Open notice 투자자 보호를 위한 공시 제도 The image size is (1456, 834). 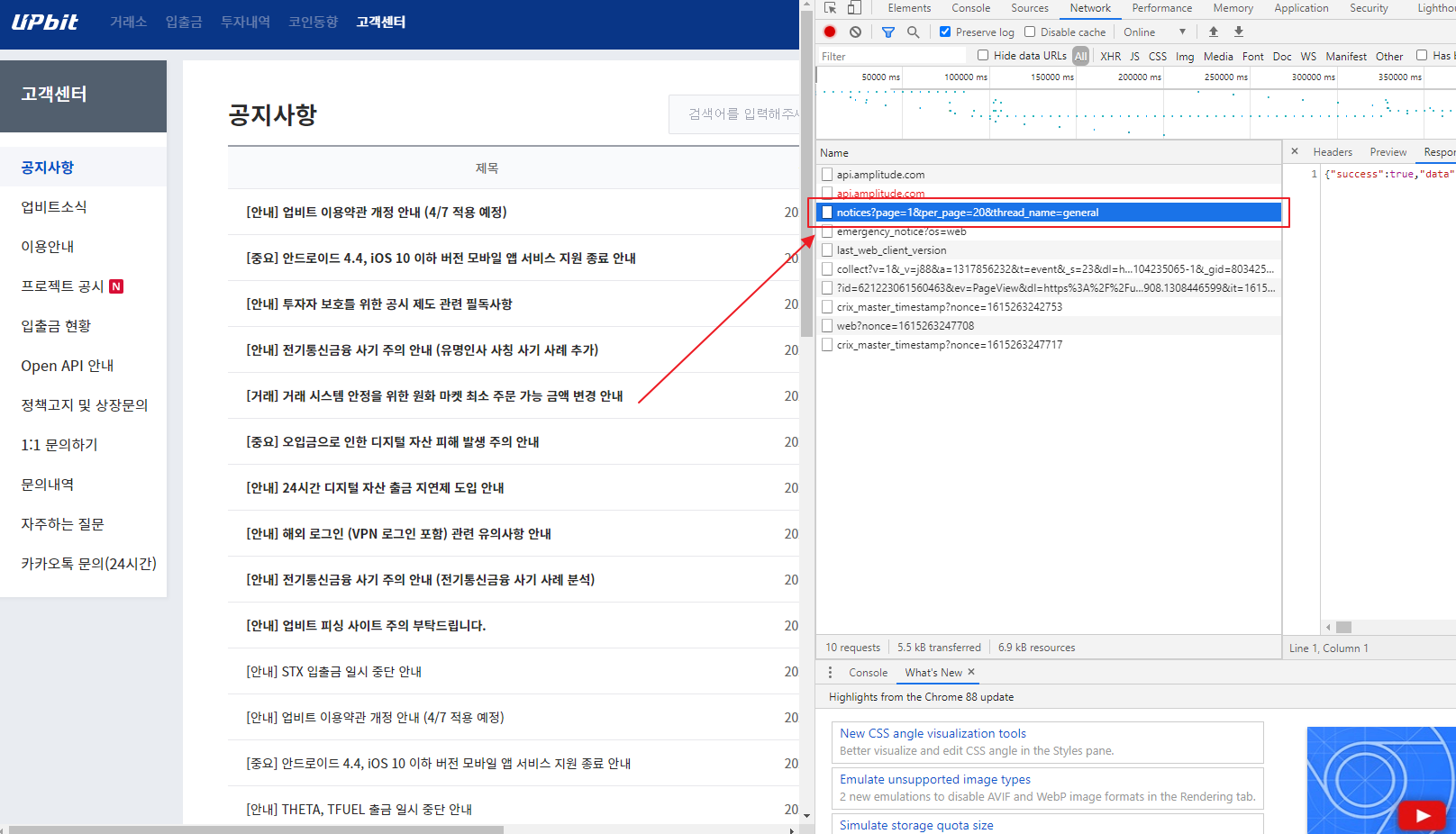tap(379, 304)
